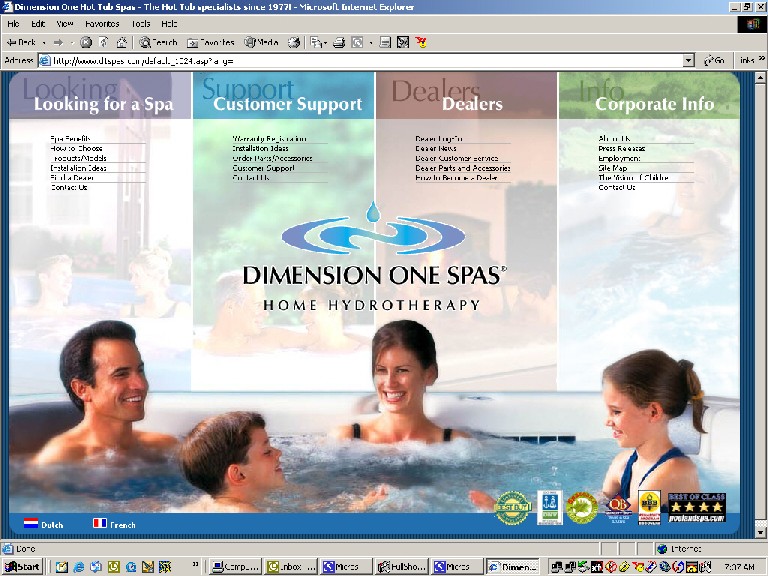
Task: Click the Installation Ideas link under Customer Support
Action: (259, 148)
